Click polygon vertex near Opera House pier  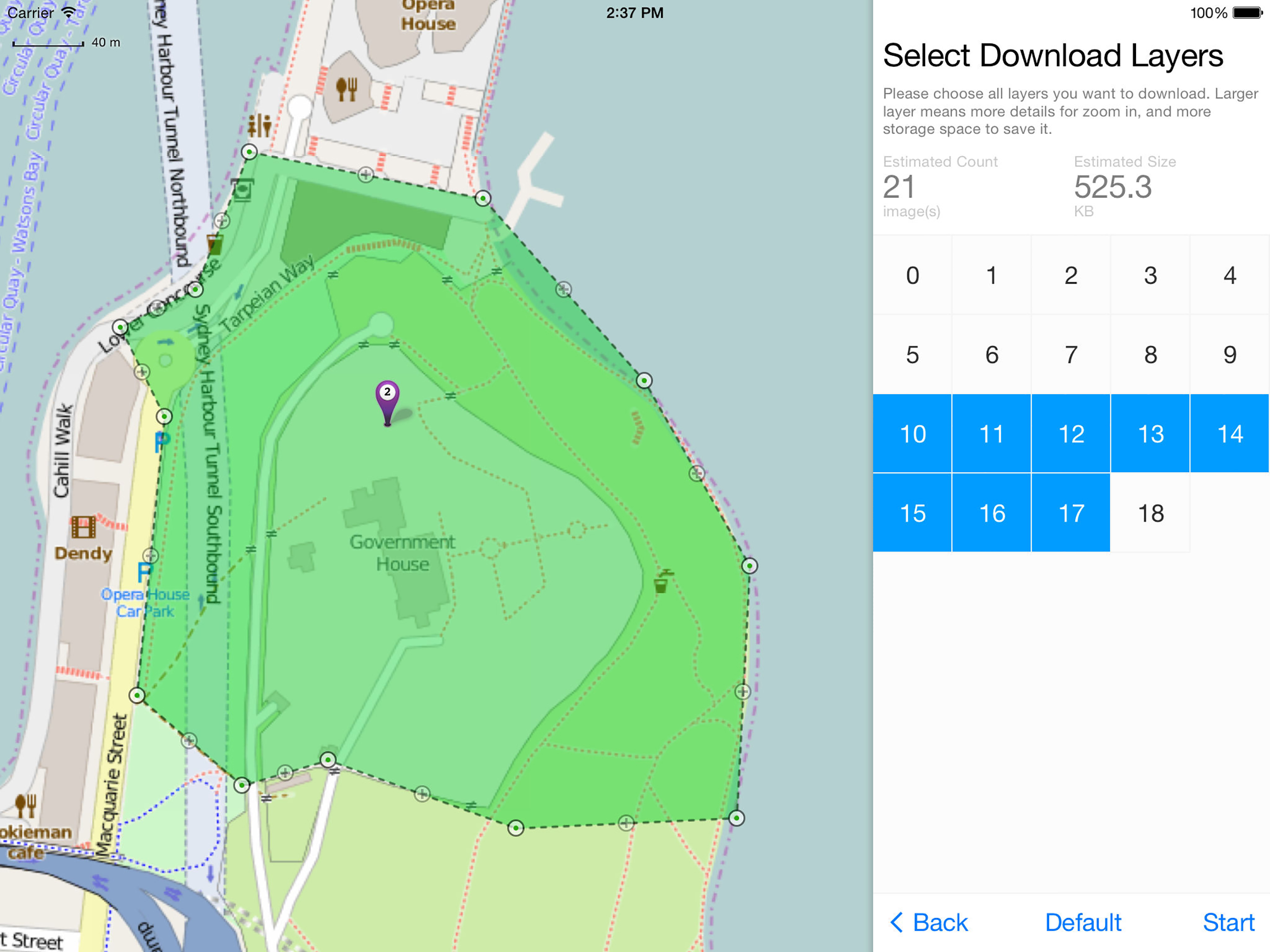(483, 198)
